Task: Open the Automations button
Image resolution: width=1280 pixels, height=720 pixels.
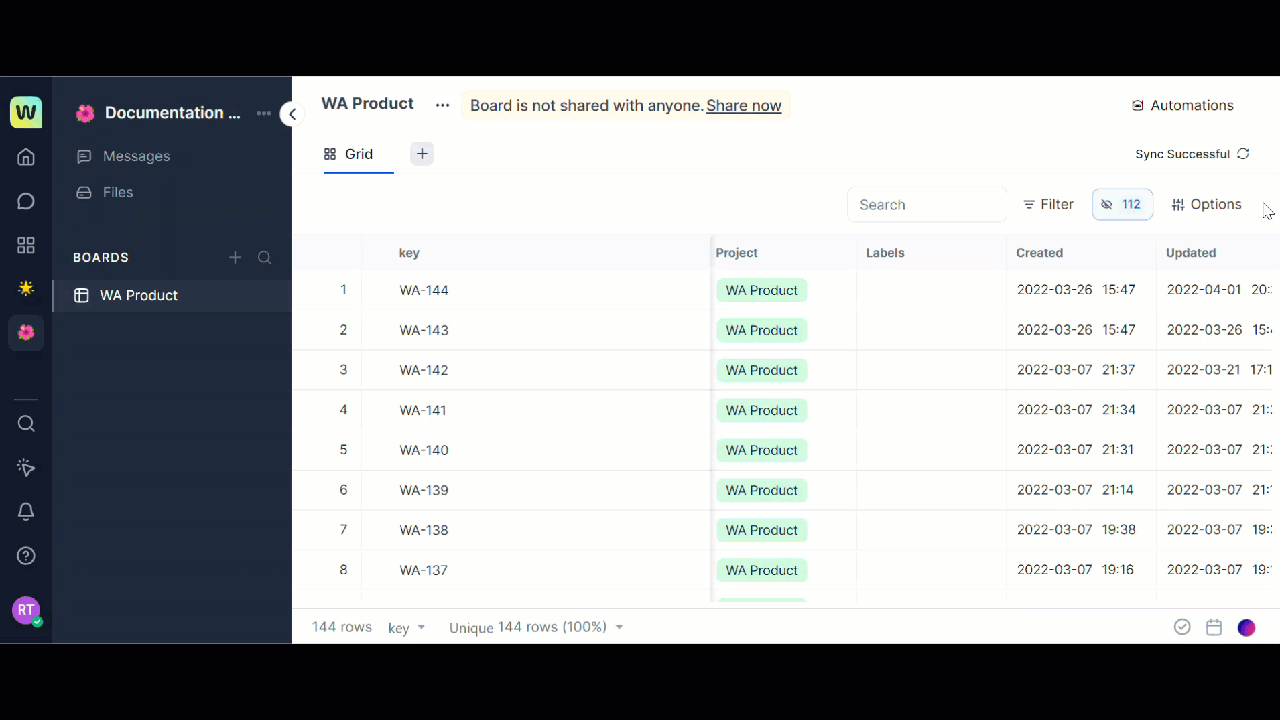Action: pyautogui.click(x=1182, y=105)
